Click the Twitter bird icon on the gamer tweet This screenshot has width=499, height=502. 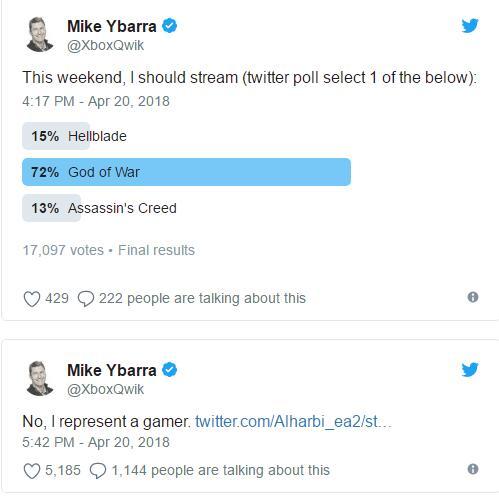470,369
